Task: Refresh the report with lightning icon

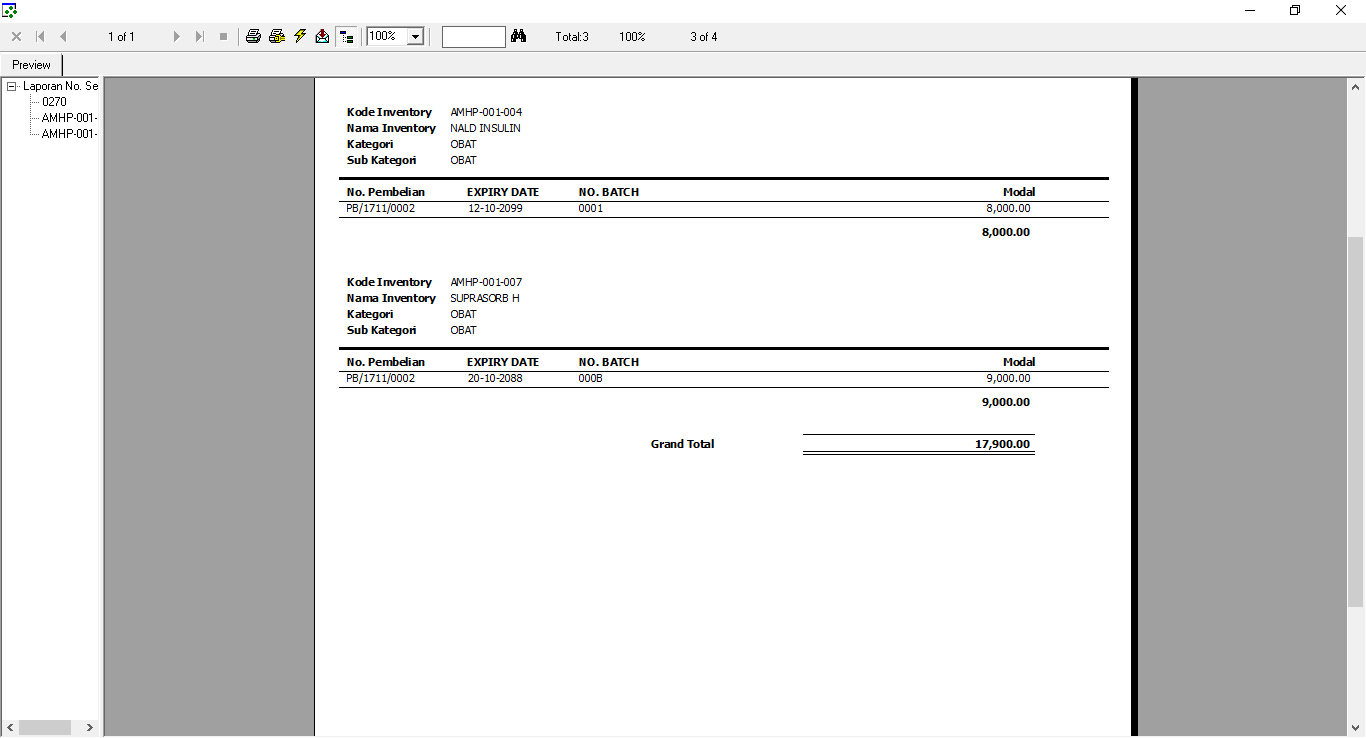Action: click(x=300, y=37)
